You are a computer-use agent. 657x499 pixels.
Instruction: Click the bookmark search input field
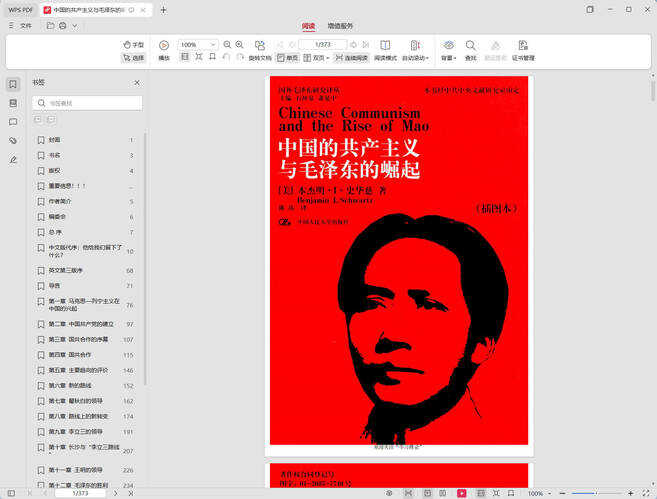tap(90, 103)
